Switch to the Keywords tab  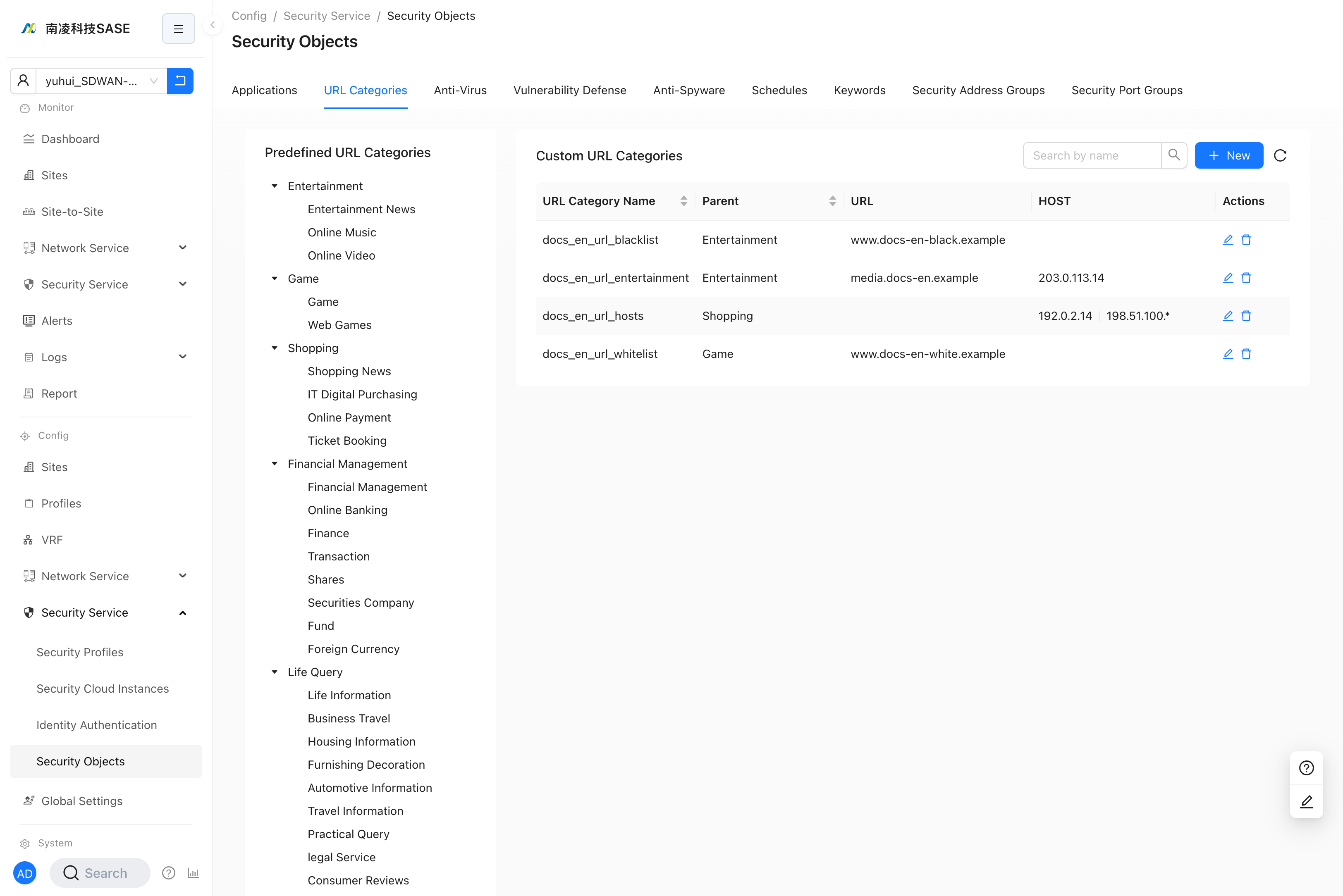point(859,90)
